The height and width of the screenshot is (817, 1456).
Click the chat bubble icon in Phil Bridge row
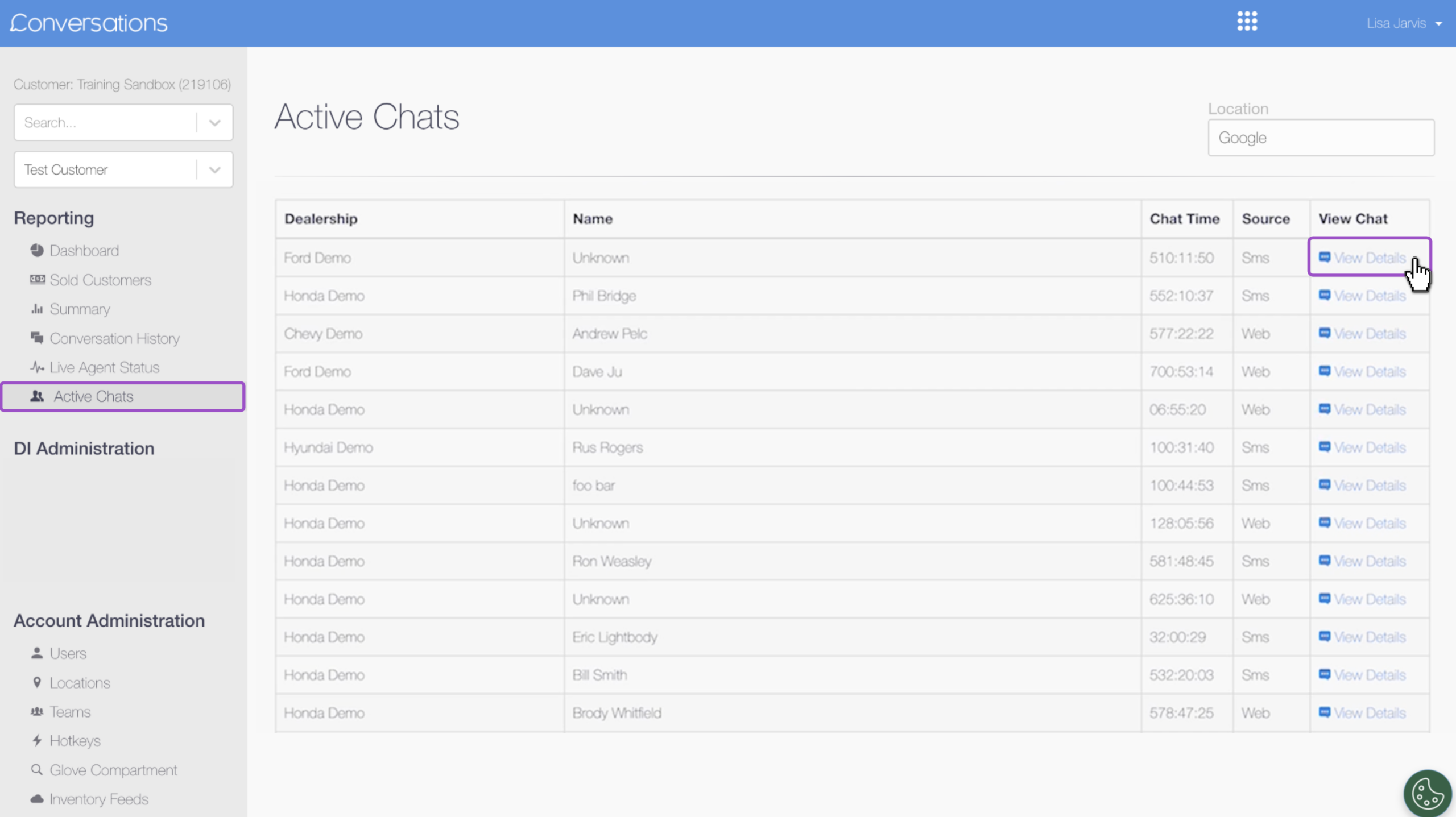(x=1325, y=295)
